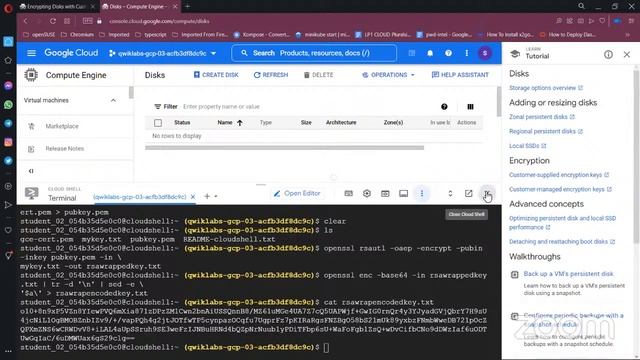The image size is (640, 360).
Task: Open Storage options overview link
Action: (x=546, y=88)
